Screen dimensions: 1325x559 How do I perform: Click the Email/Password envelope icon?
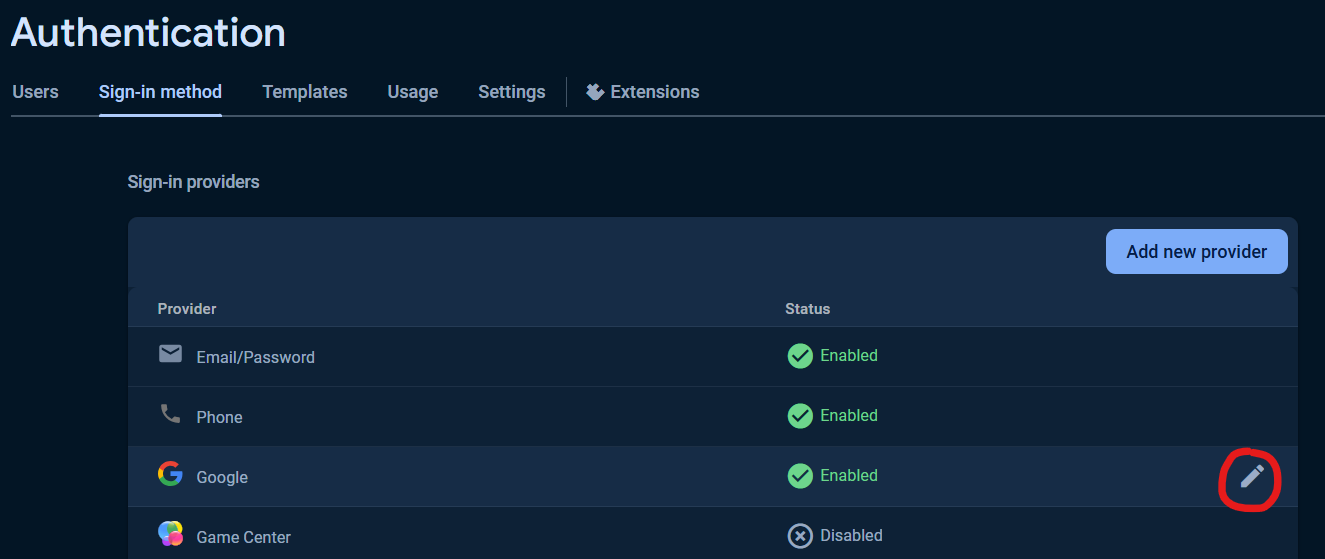170,354
